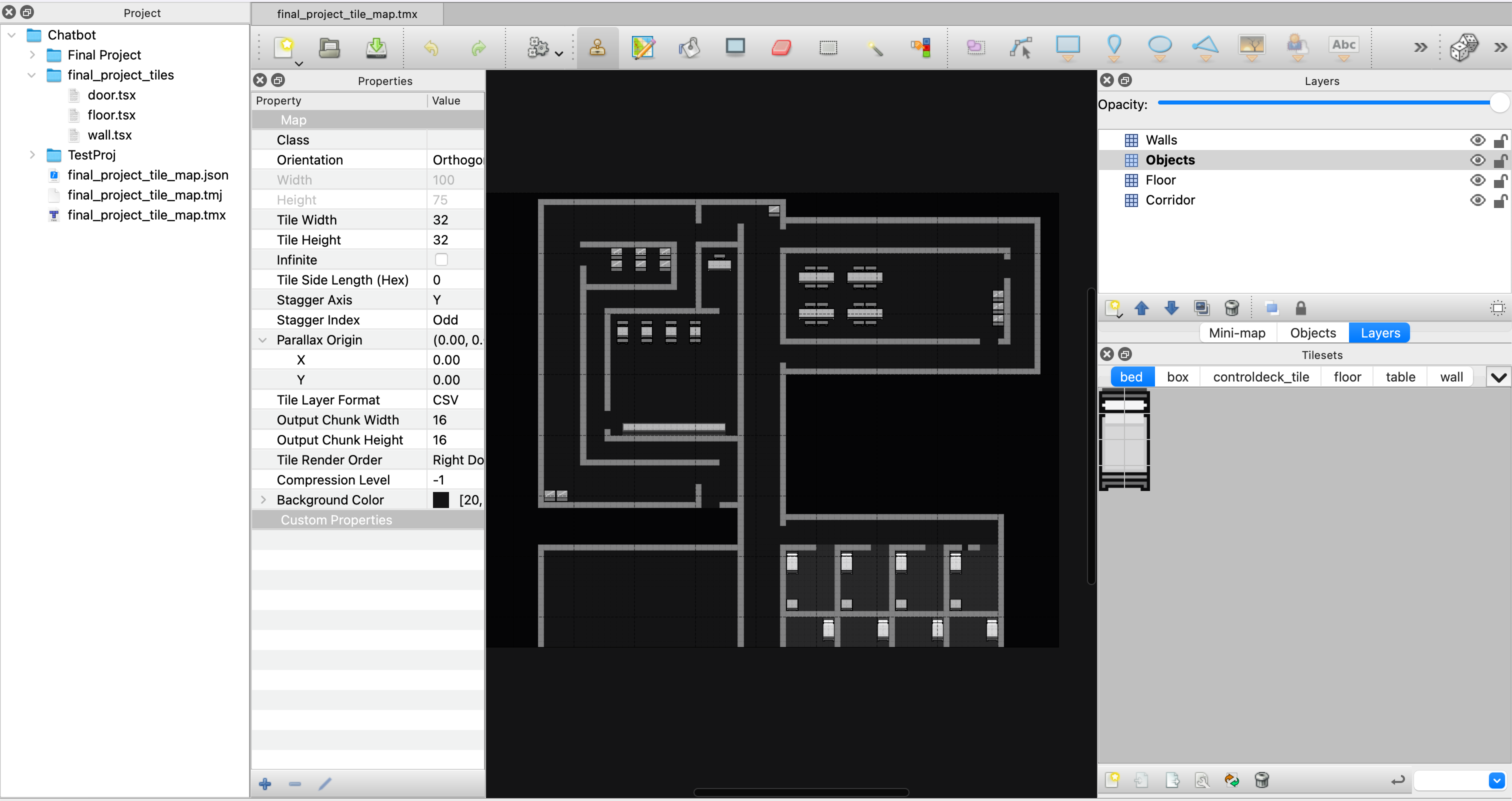Open wall.tsx in project tree
This screenshot has height=801, width=1512.
pos(109,135)
